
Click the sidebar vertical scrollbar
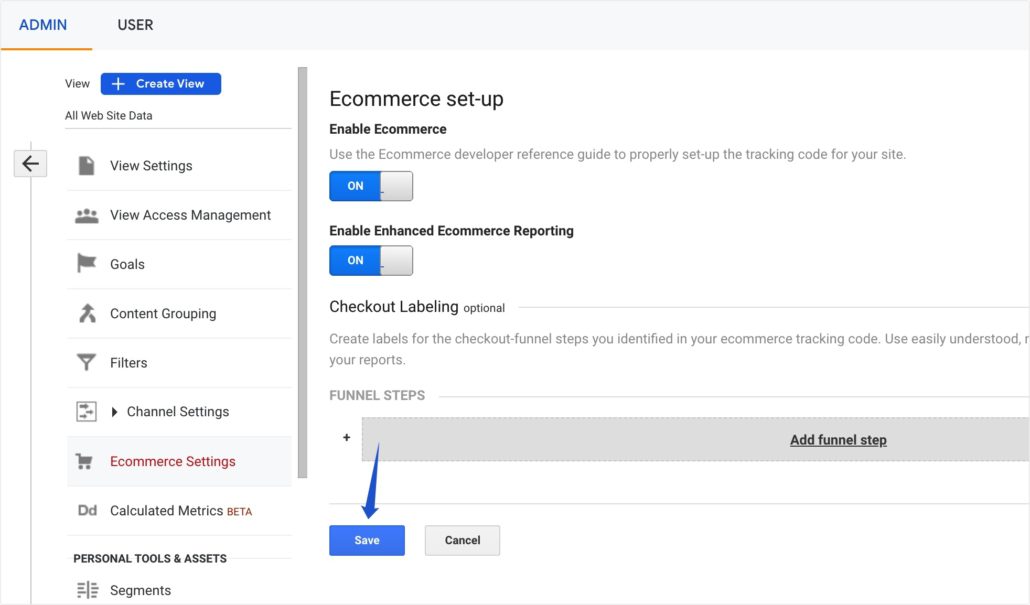[x=302, y=272]
